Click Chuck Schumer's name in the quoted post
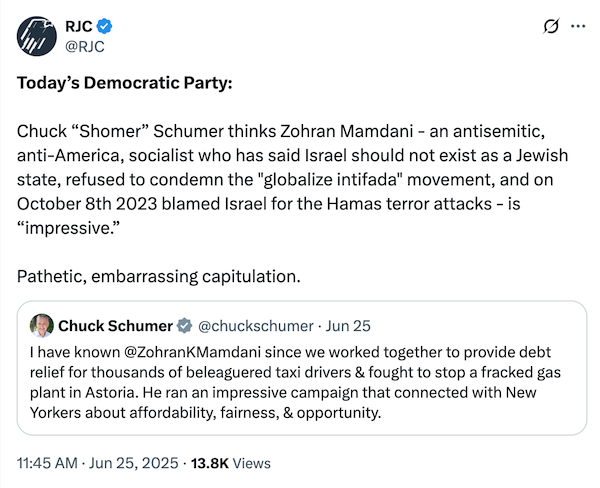 pyautogui.click(x=115, y=326)
